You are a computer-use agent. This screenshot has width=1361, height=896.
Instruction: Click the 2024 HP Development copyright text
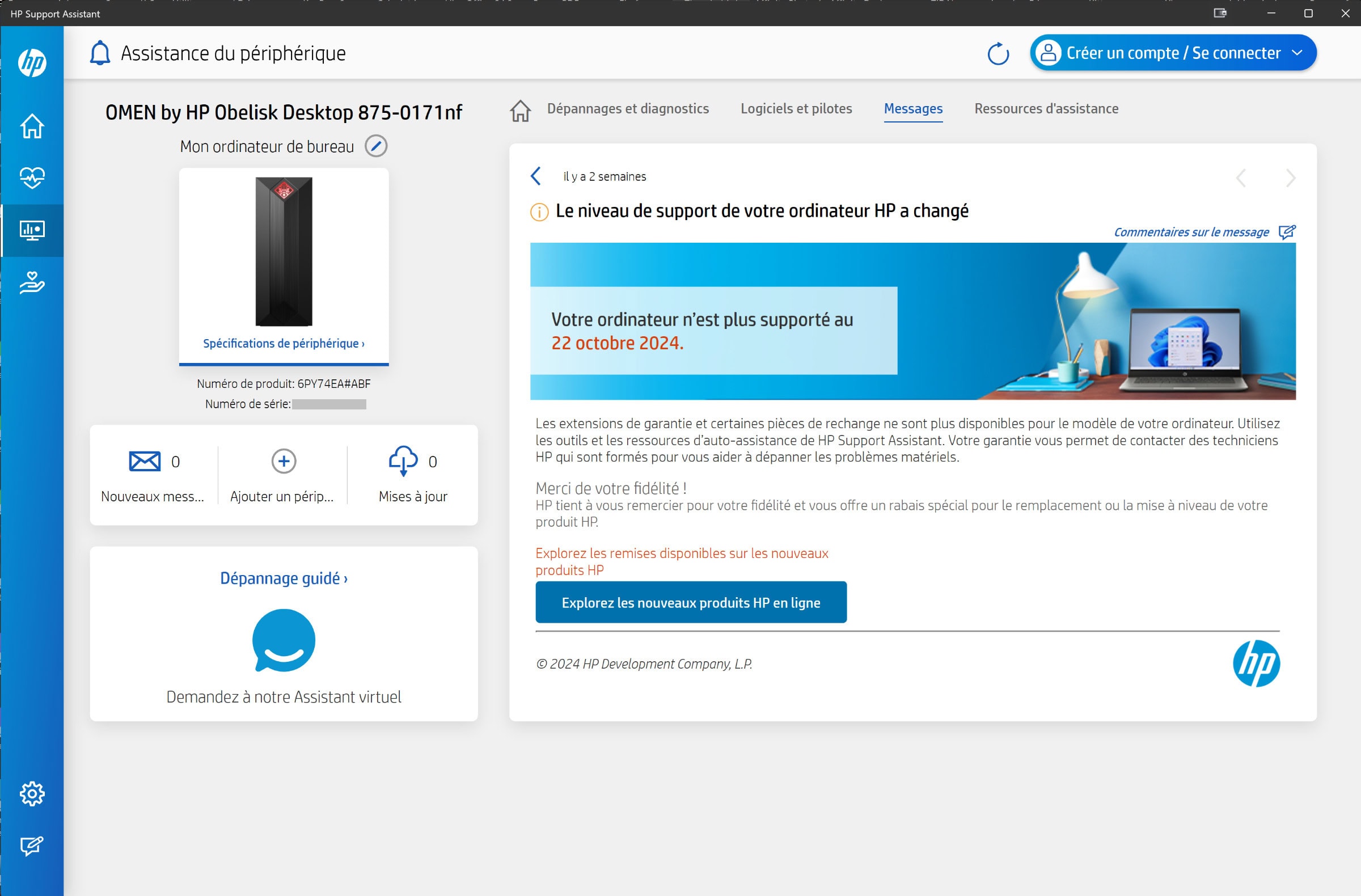pos(644,664)
